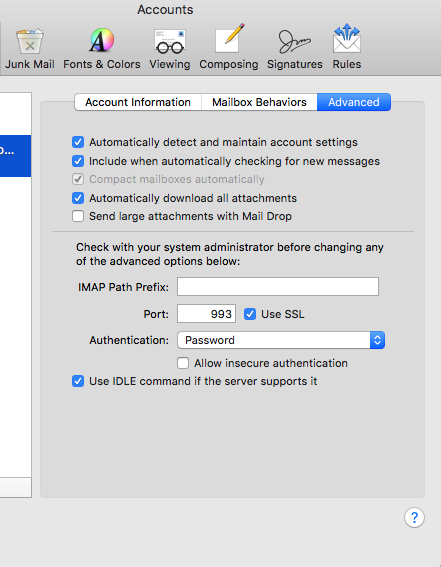Enable Allow insecure authentication
441x567 pixels.
coord(183,363)
